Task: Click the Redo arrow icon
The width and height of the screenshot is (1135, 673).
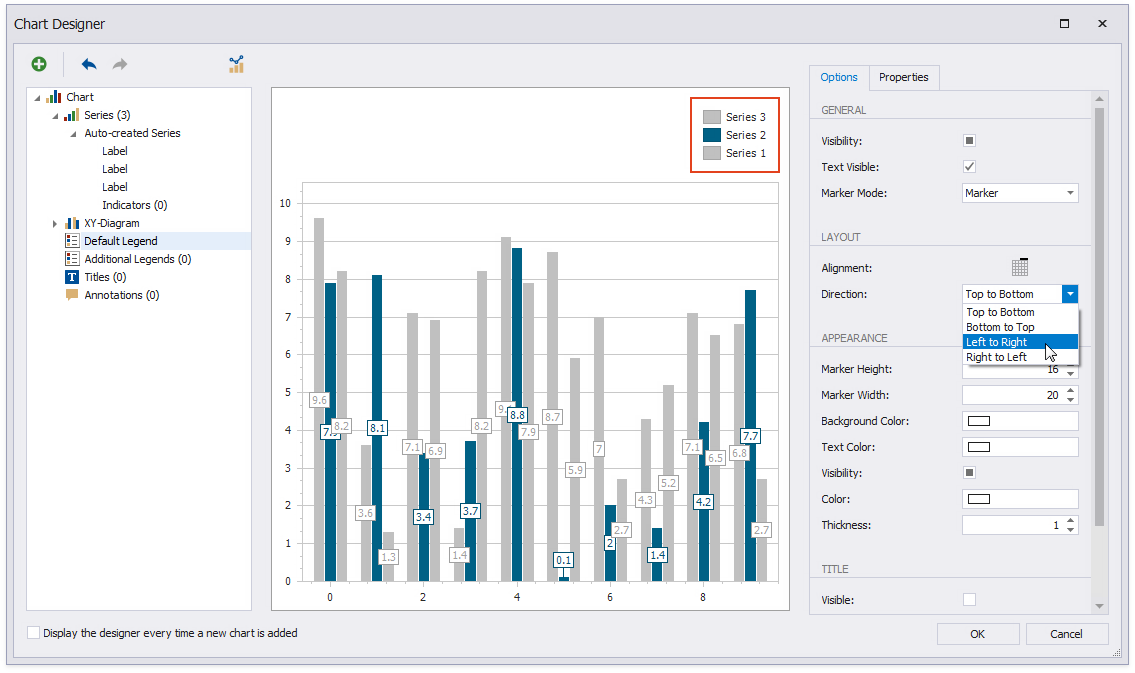Action: [x=120, y=64]
